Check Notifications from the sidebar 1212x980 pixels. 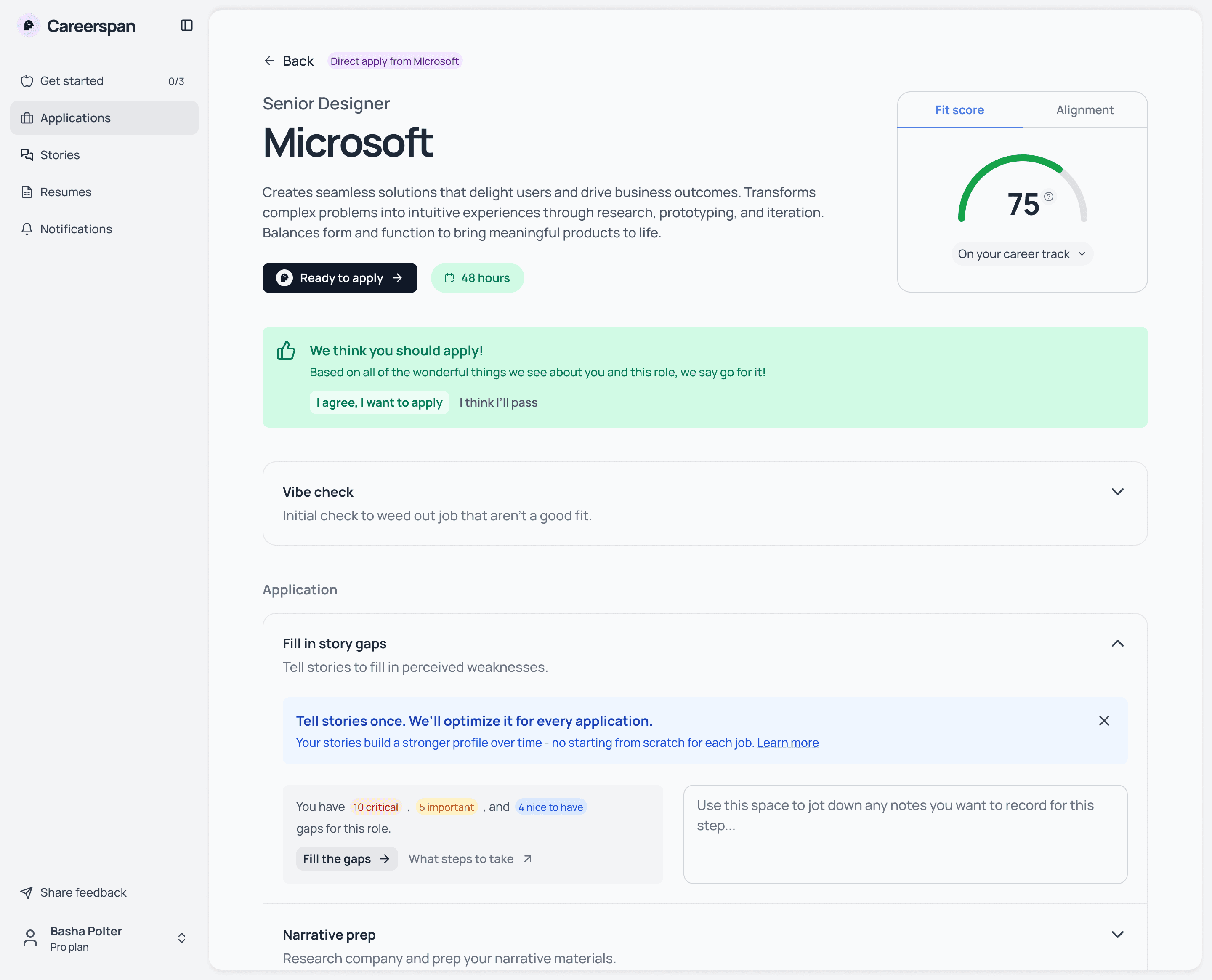pos(76,229)
